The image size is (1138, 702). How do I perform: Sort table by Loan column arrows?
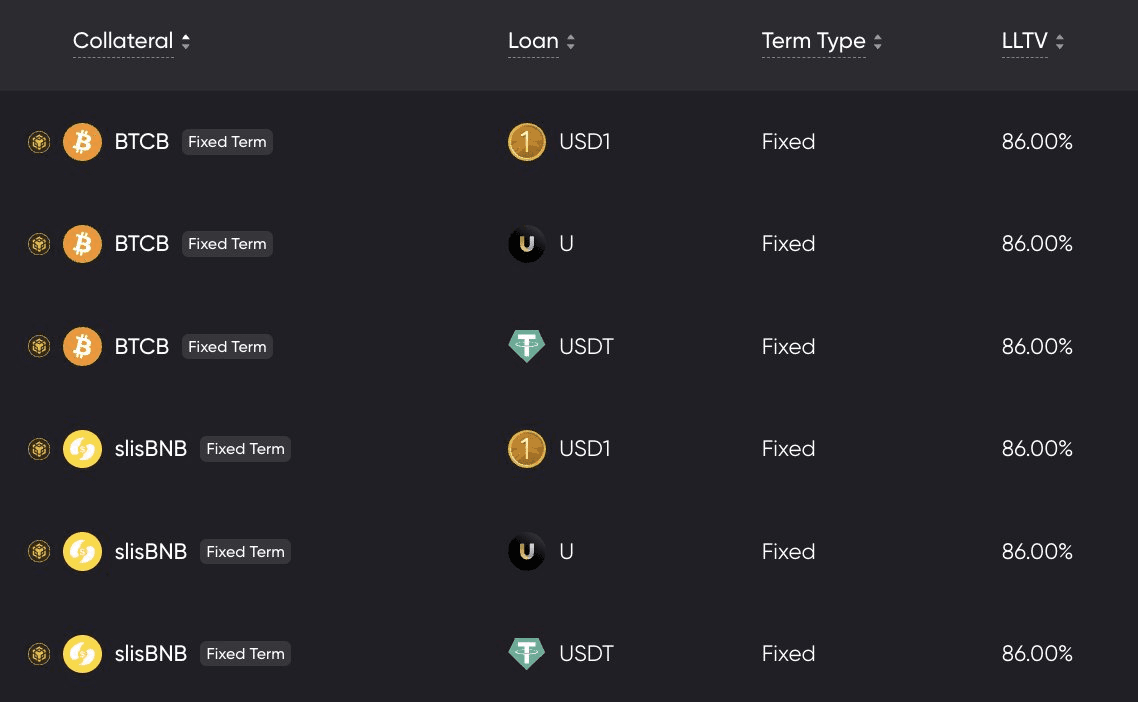pos(571,42)
